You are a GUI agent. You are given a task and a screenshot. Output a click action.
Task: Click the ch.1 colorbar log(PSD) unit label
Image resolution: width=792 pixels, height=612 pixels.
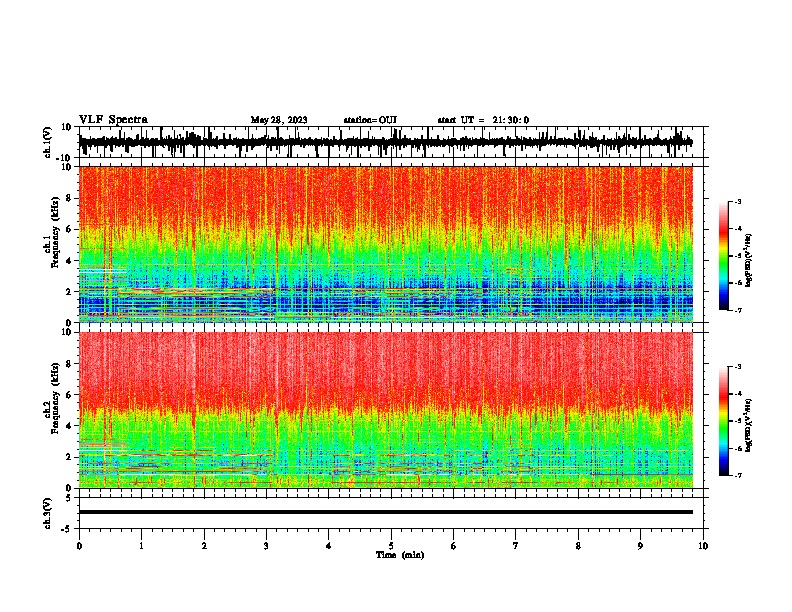pos(748,261)
